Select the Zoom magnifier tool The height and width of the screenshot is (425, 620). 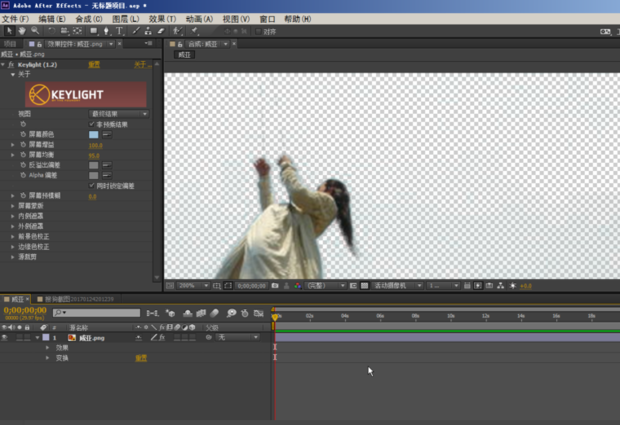(35, 31)
